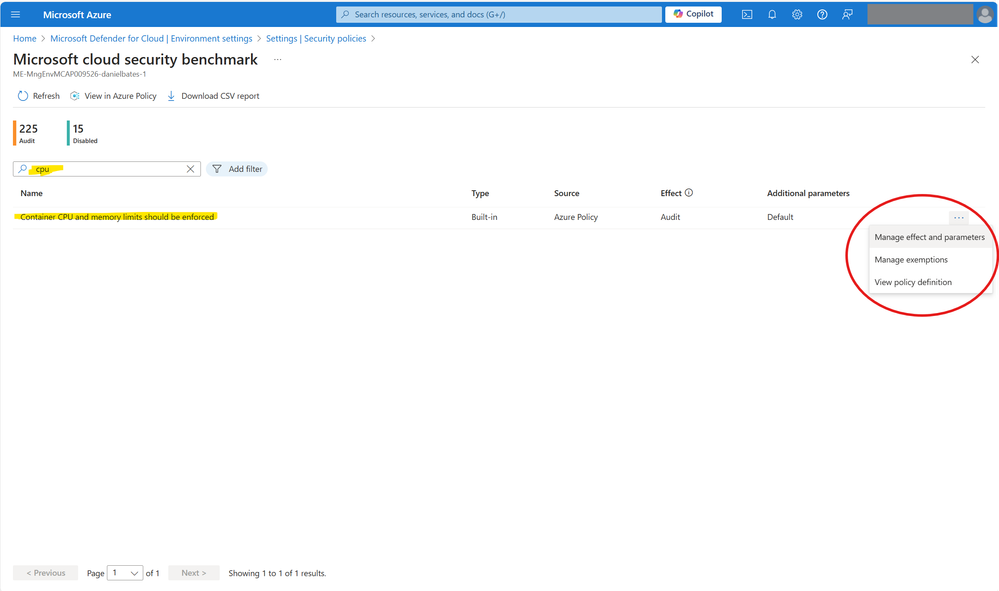Open the Feedback icon in header
This screenshot has height=591, width=999.
[x=847, y=14]
